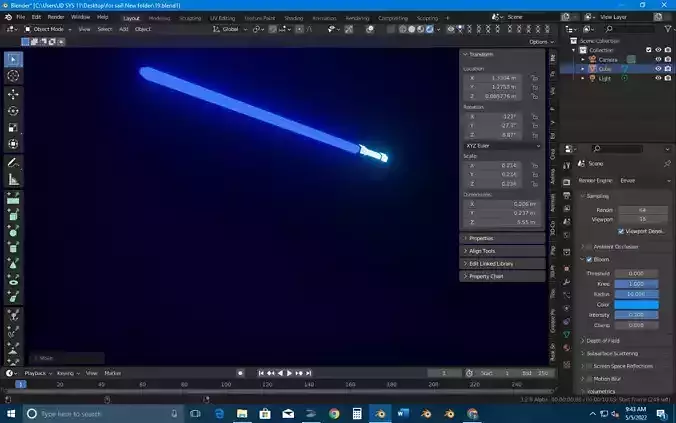Hide the Cube with its eye icon
Image resolution: width=676 pixels, height=423 pixels.
tap(658, 69)
